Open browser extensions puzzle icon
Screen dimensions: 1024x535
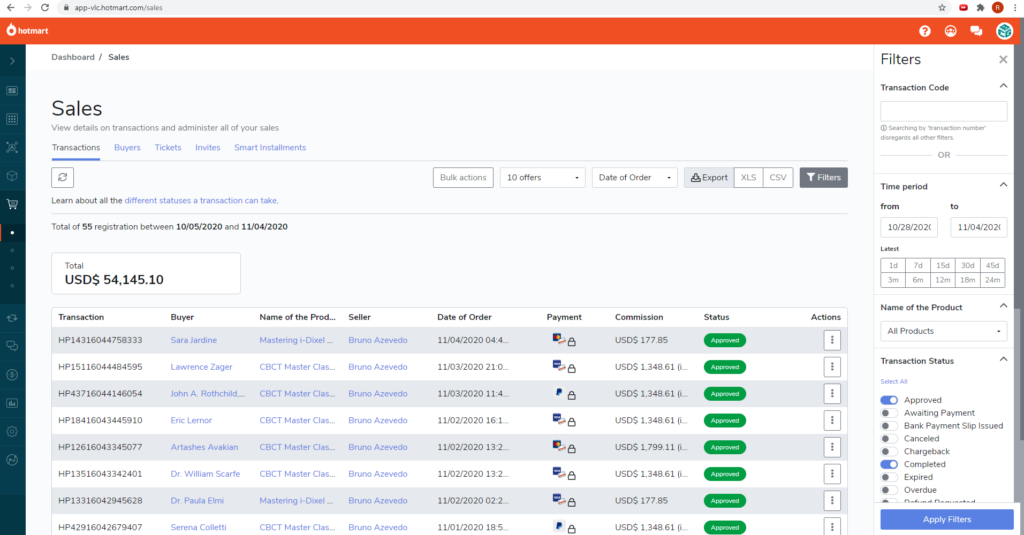(980, 8)
